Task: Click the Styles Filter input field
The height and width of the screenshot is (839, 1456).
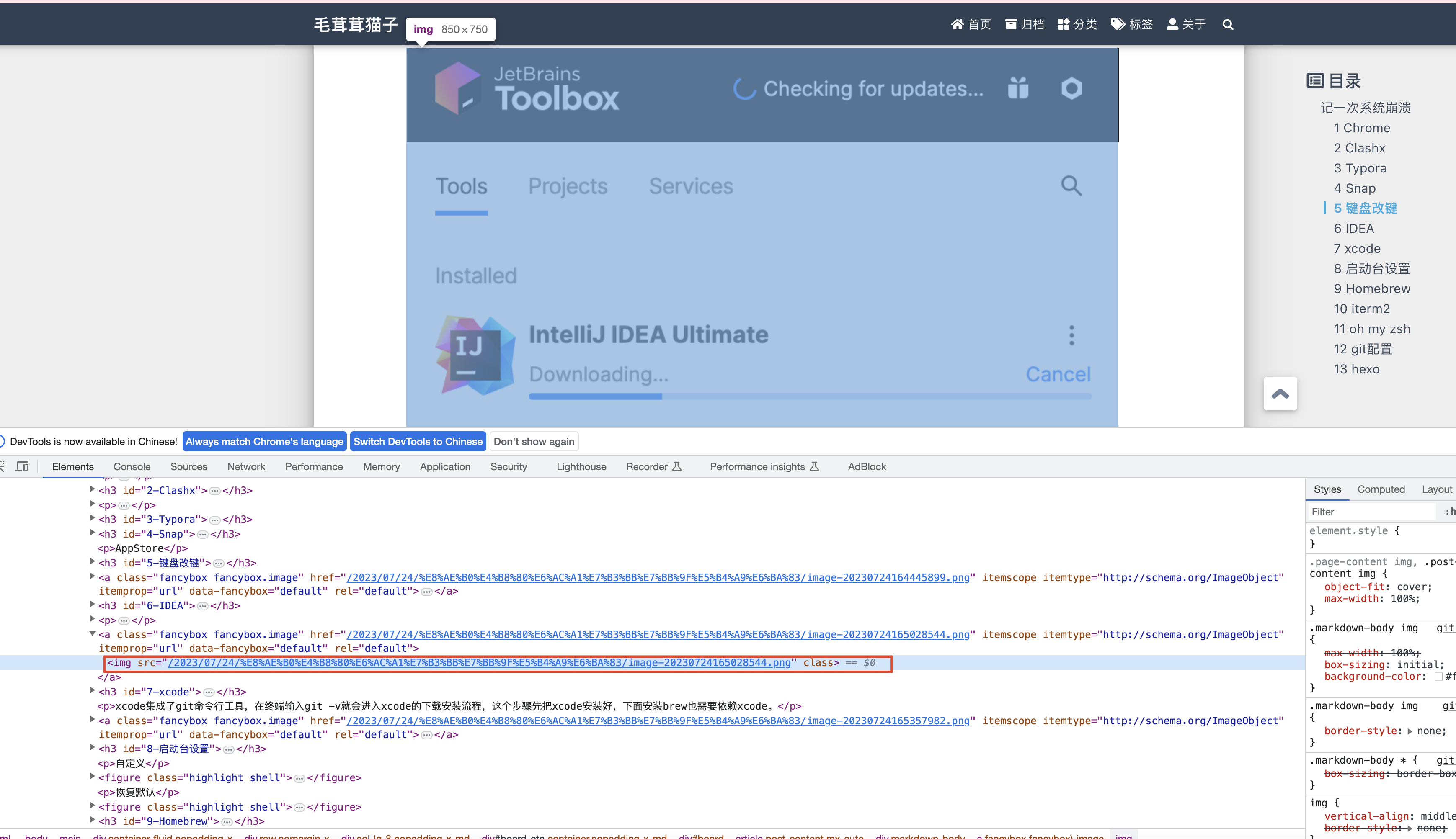Action: point(1372,512)
